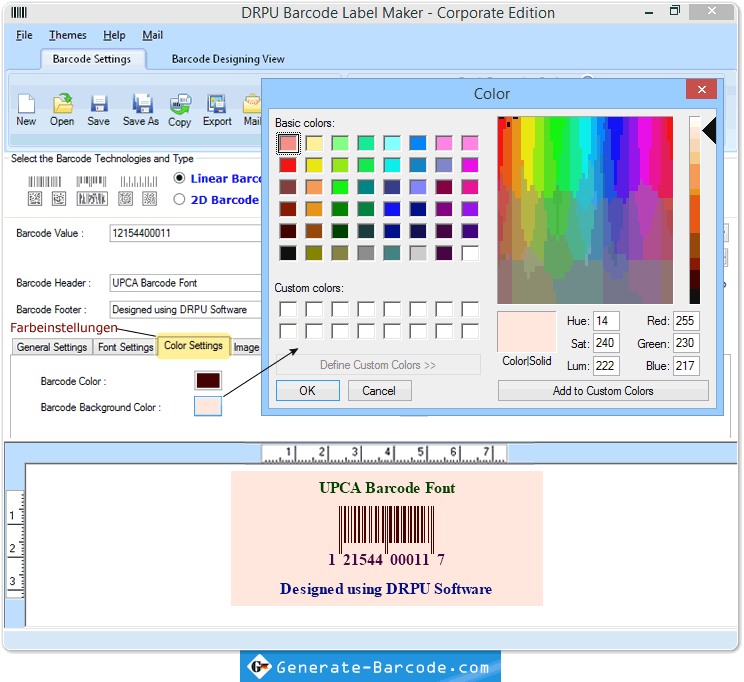Open the General Settings tab
This screenshot has height=682, width=744.
(52, 347)
